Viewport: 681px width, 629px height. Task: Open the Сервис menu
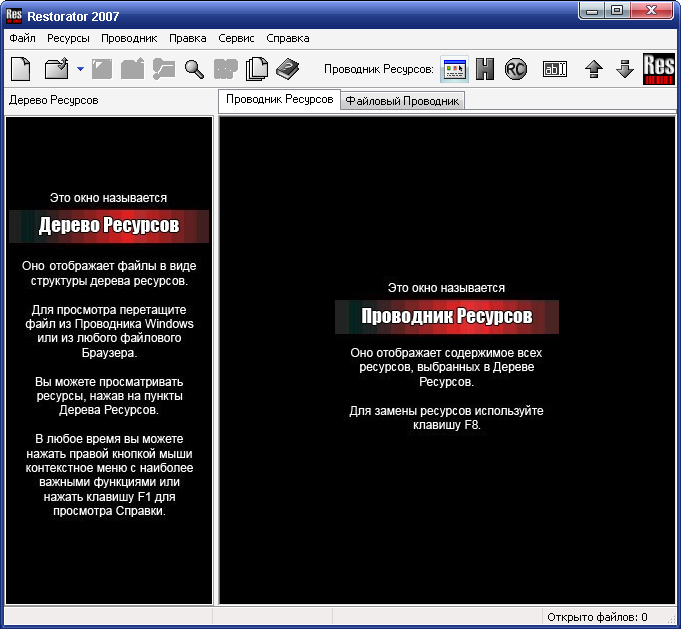(236, 38)
